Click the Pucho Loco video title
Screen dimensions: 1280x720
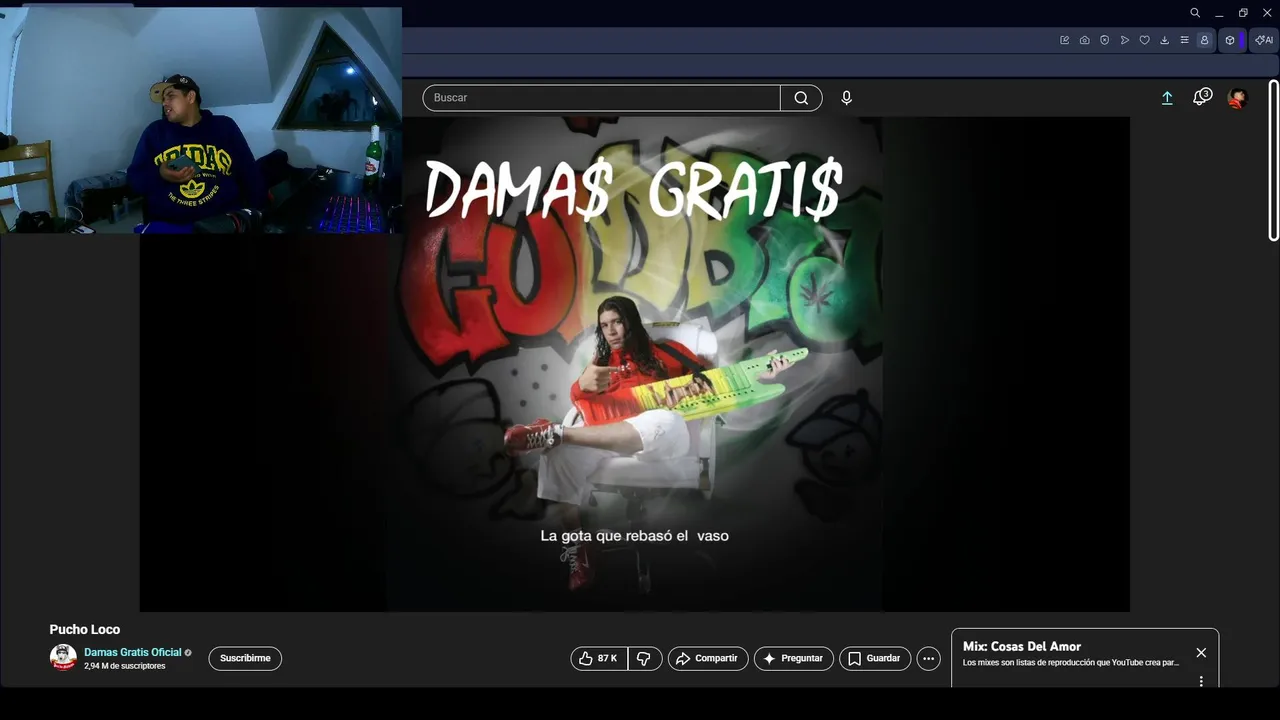coord(85,629)
